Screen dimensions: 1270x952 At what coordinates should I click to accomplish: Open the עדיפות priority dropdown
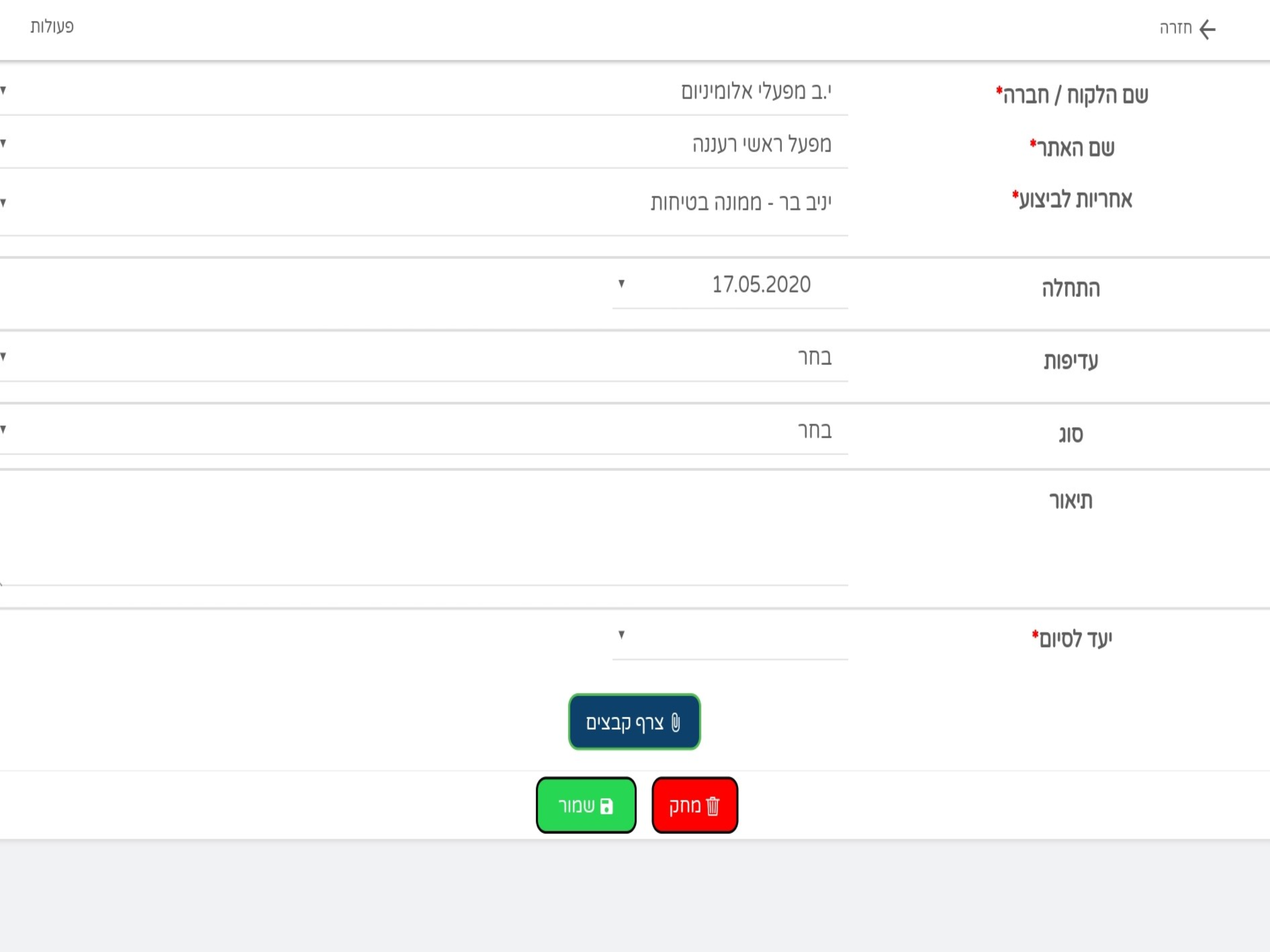(423, 358)
